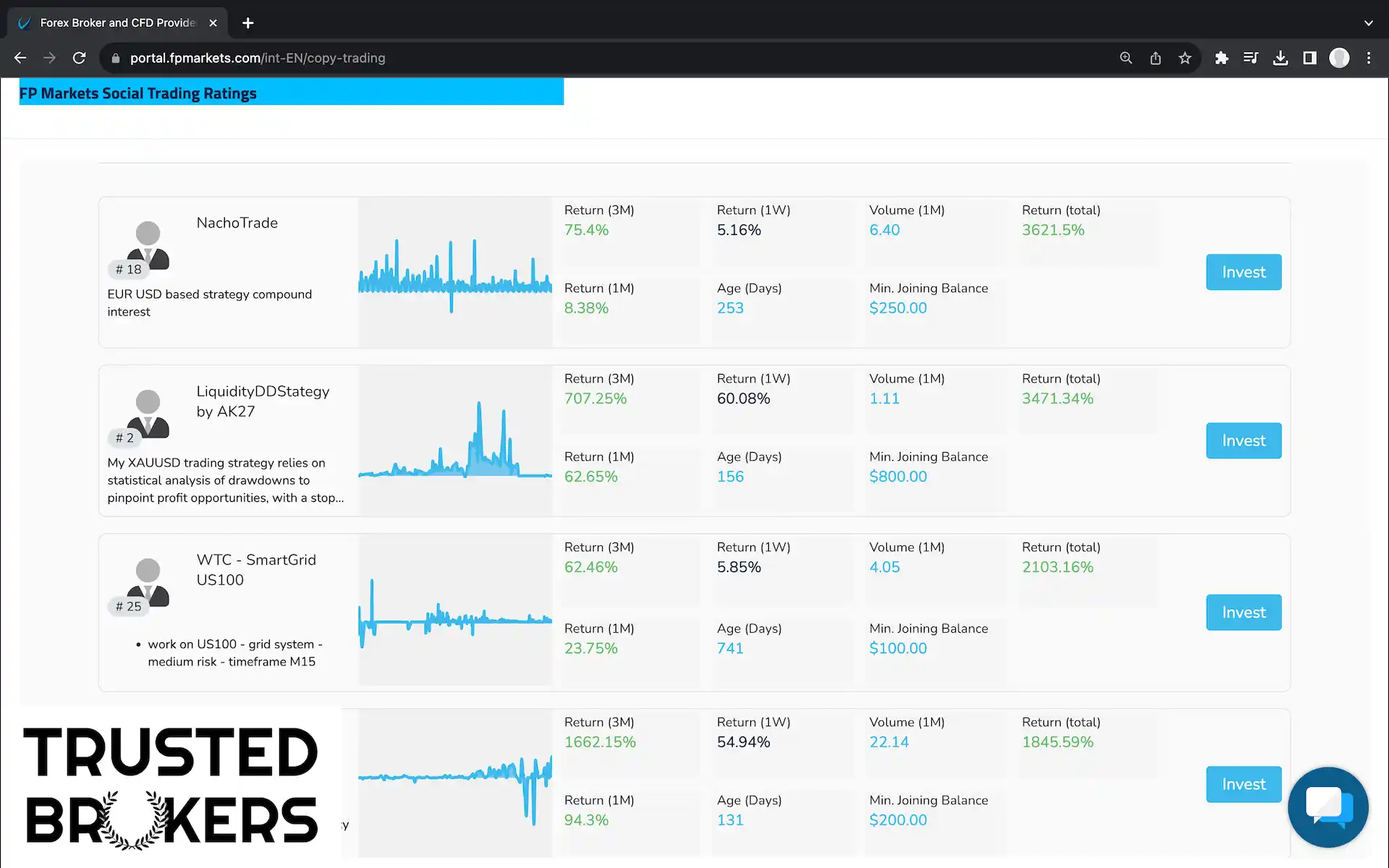Click NachoTrade's 75.4% three-month return
The height and width of the screenshot is (868, 1389).
[x=586, y=230]
